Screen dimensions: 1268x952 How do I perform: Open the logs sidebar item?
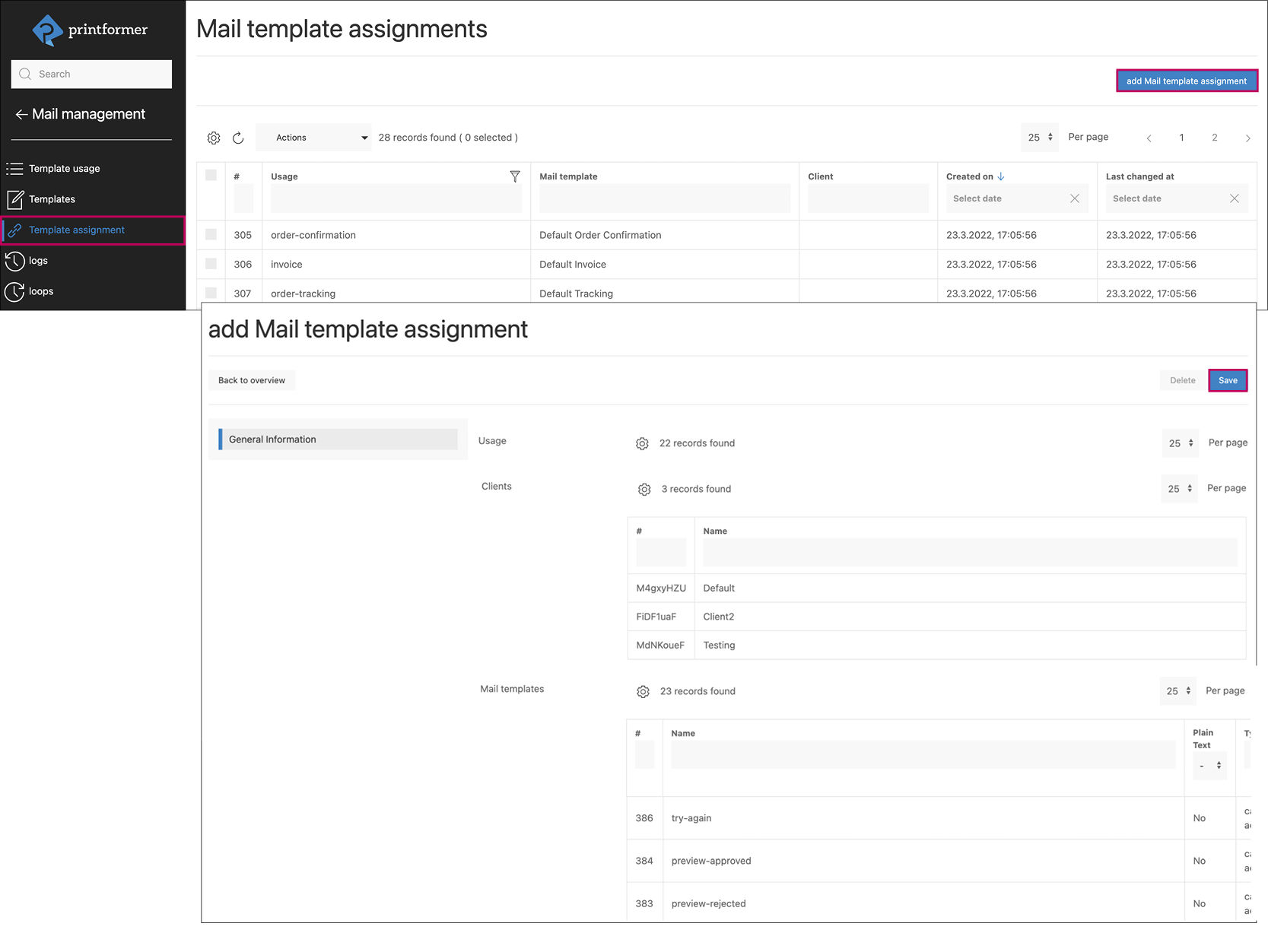[38, 261]
